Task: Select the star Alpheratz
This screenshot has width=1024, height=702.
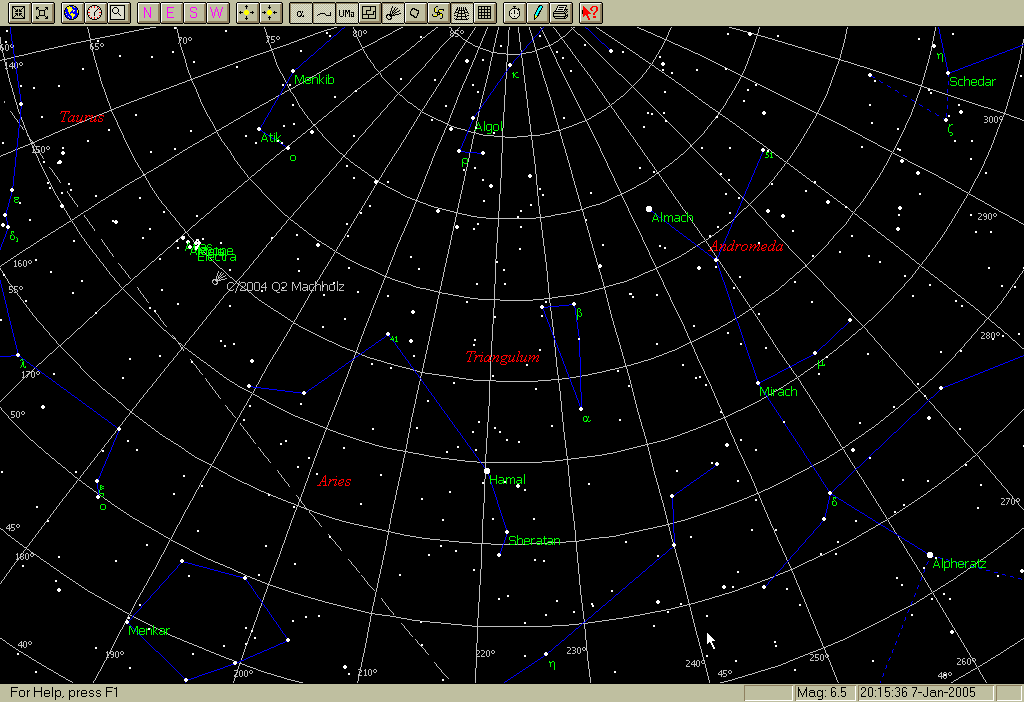Action: click(930, 555)
